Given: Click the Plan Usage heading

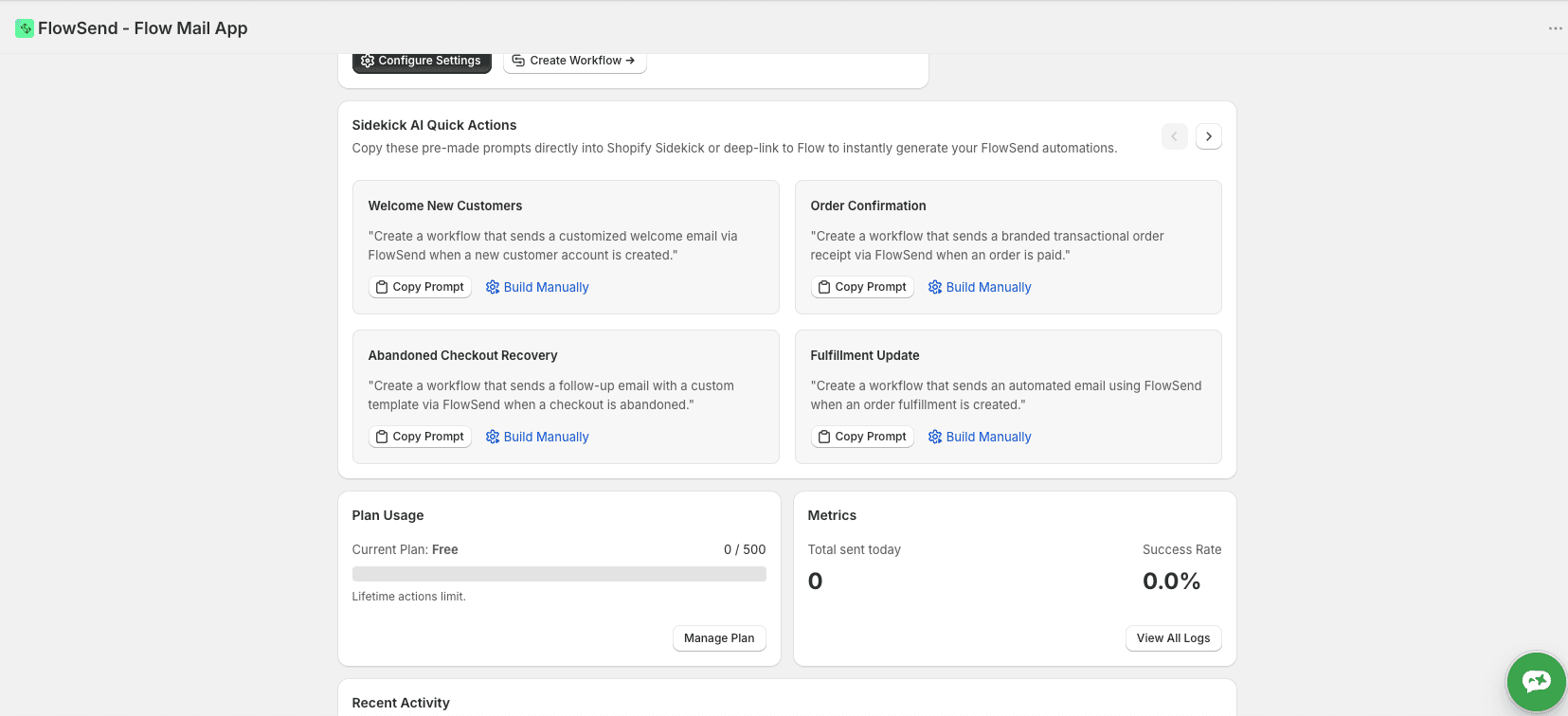Looking at the screenshot, I should 387,515.
